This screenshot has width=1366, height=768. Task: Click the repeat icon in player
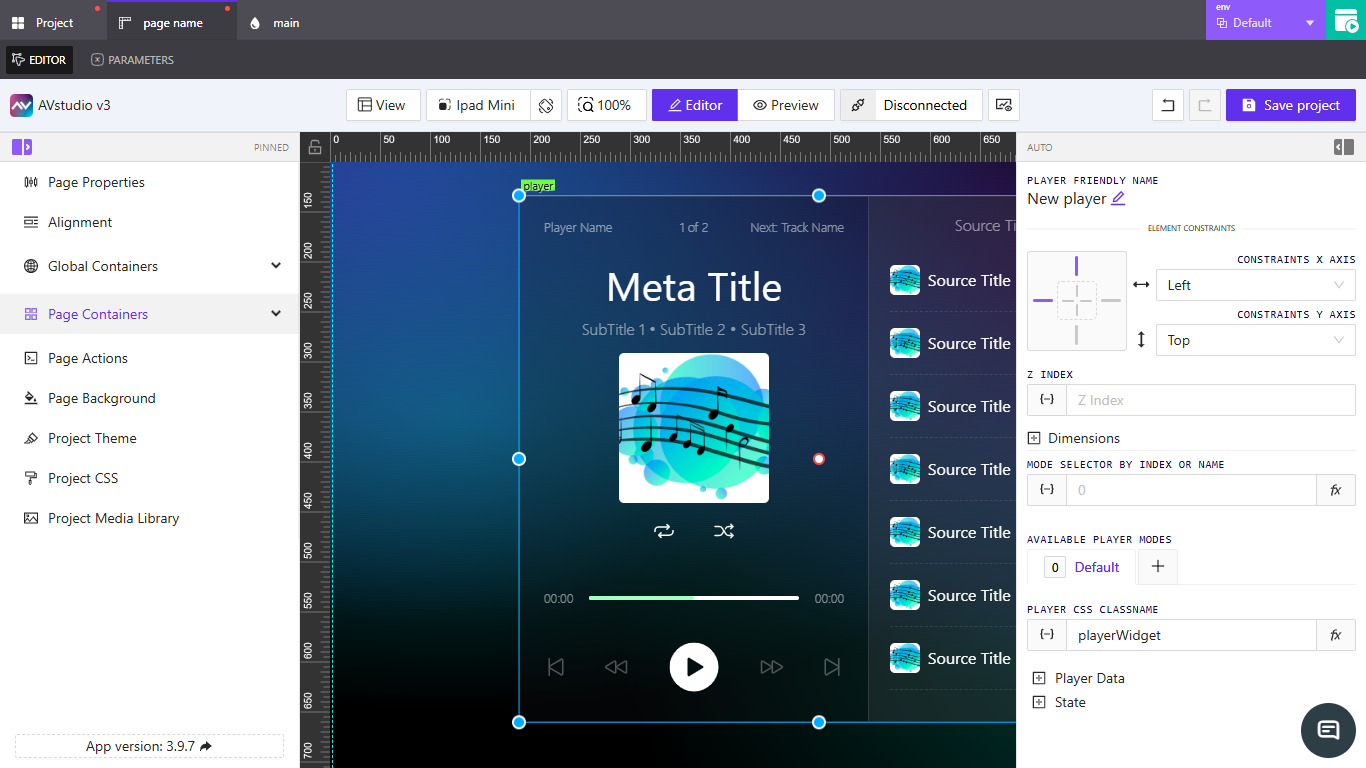664,531
